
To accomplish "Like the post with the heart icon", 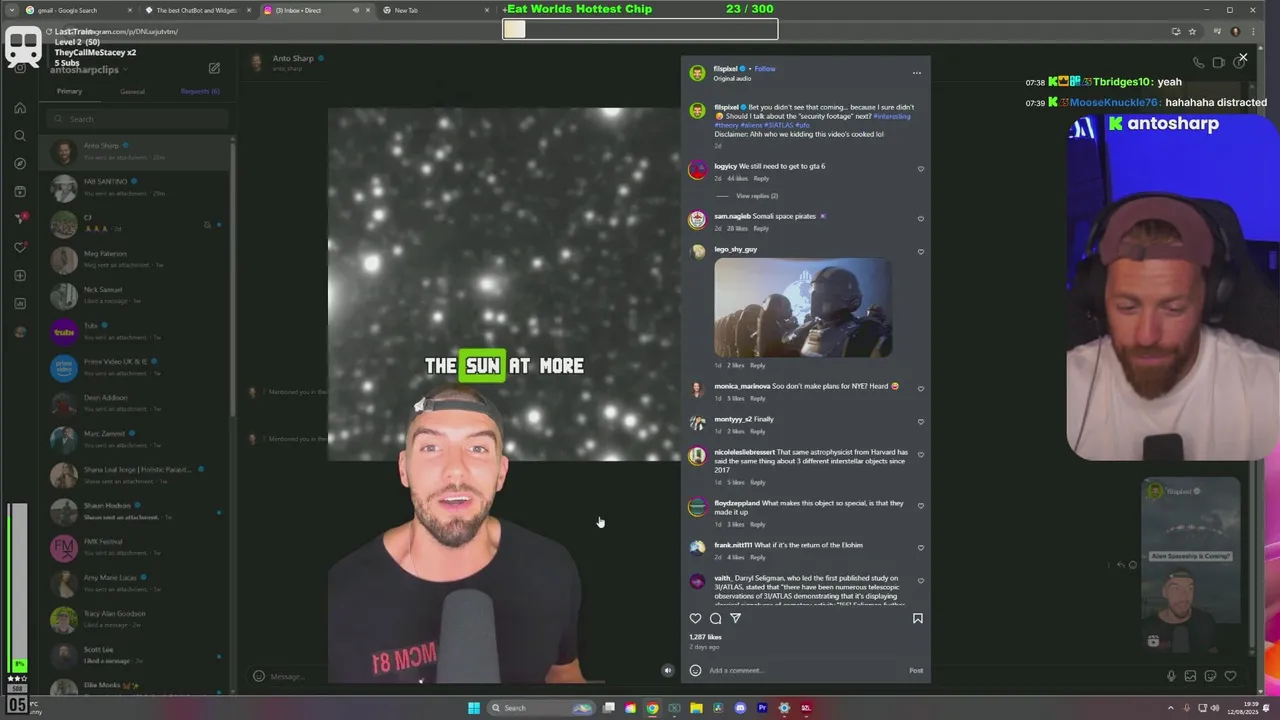I will (x=696, y=618).
